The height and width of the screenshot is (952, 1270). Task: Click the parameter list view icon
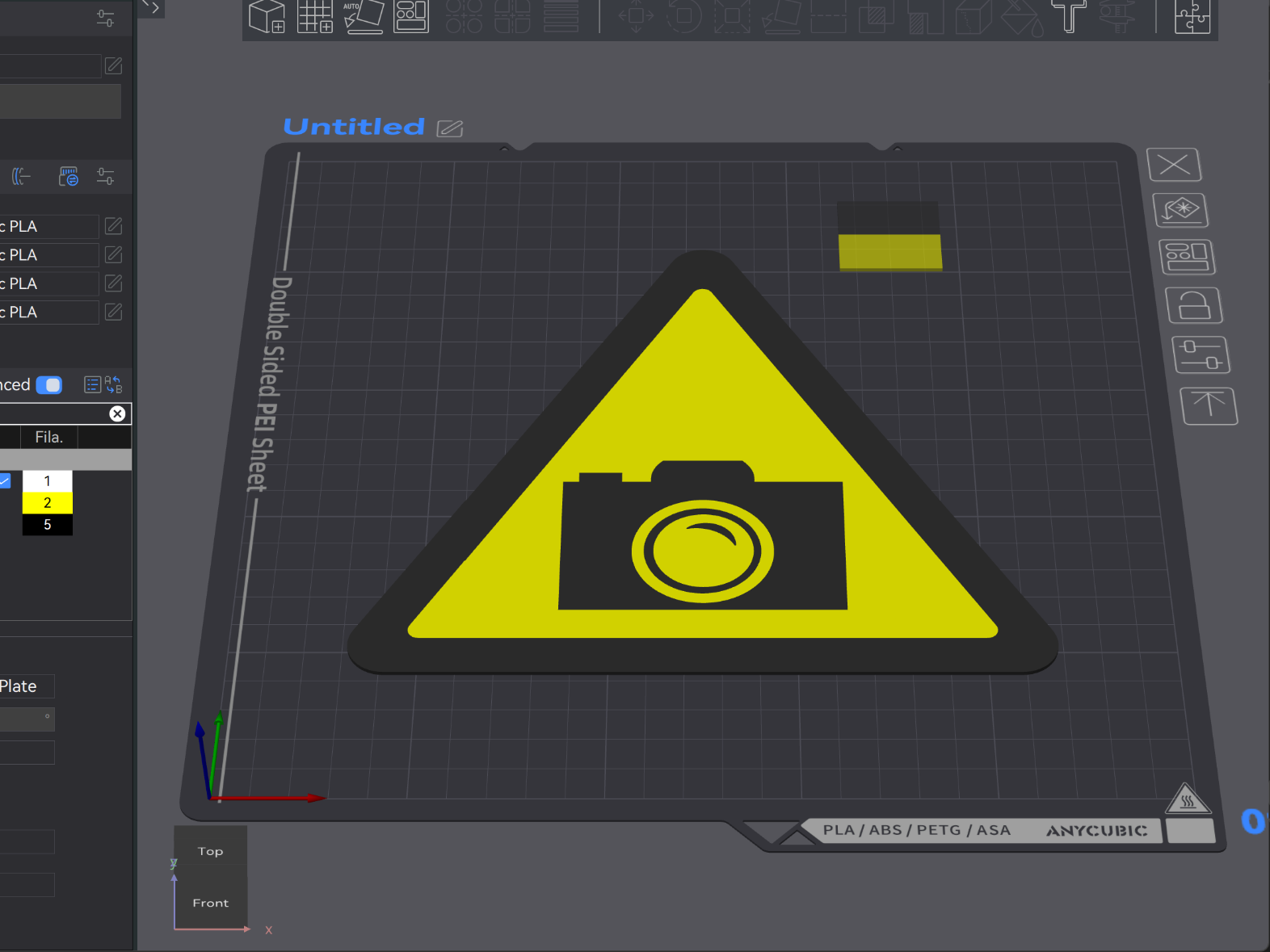(x=93, y=385)
